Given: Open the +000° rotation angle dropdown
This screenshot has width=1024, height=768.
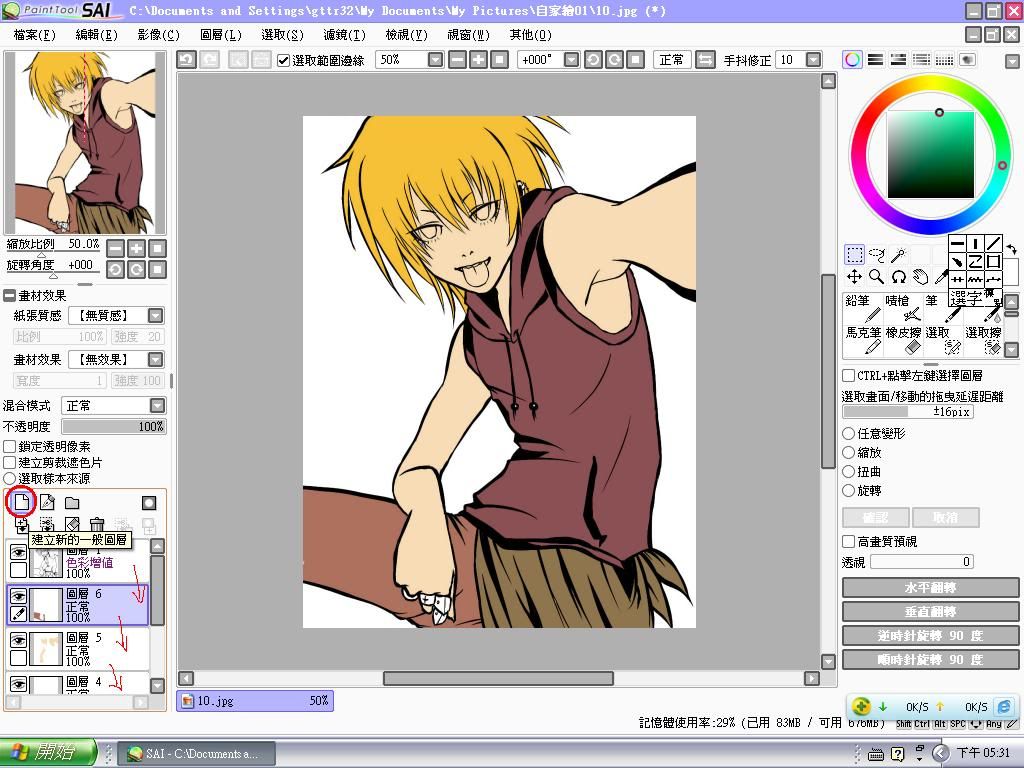Looking at the screenshot, I should (x=571, y=60).
